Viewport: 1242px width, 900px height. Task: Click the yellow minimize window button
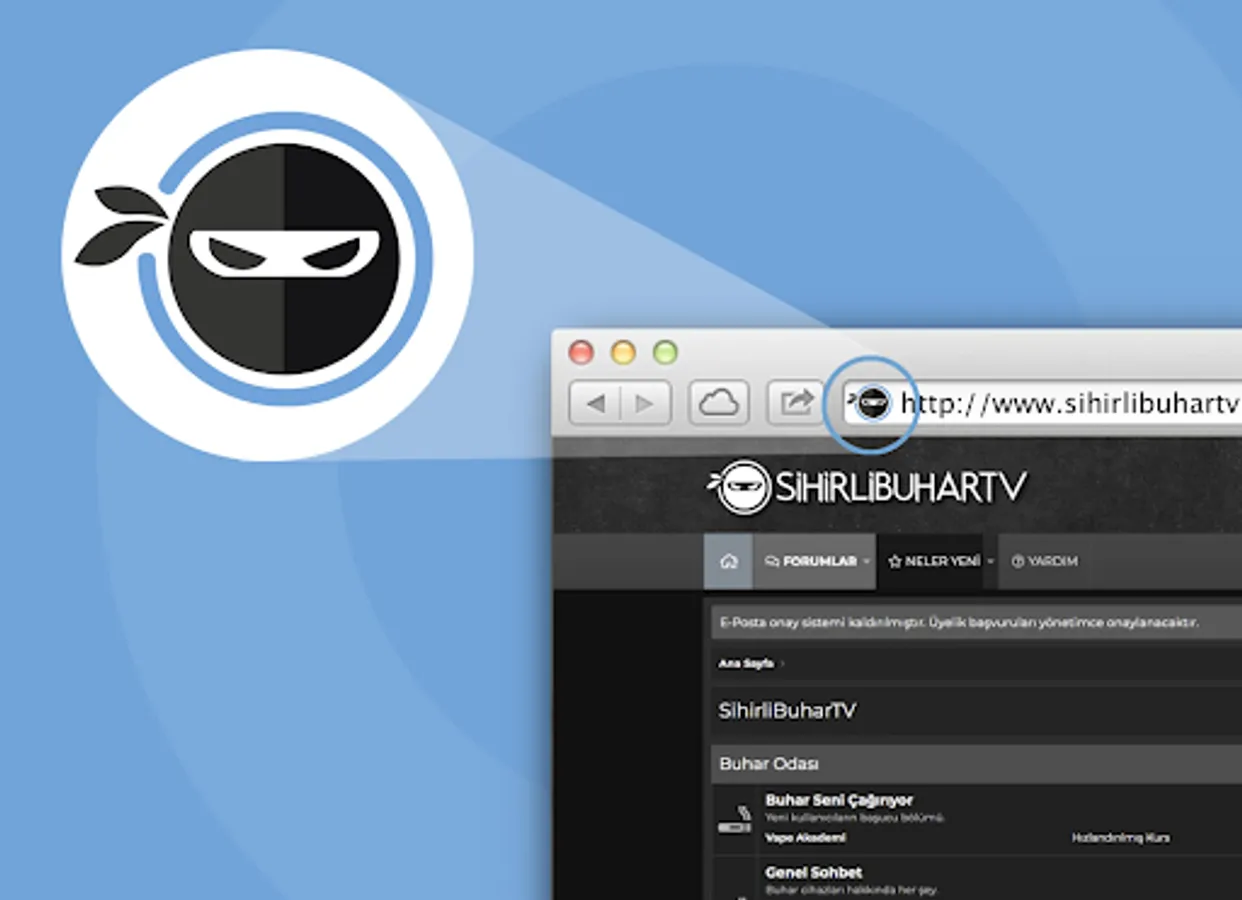(x=623, y=352)
